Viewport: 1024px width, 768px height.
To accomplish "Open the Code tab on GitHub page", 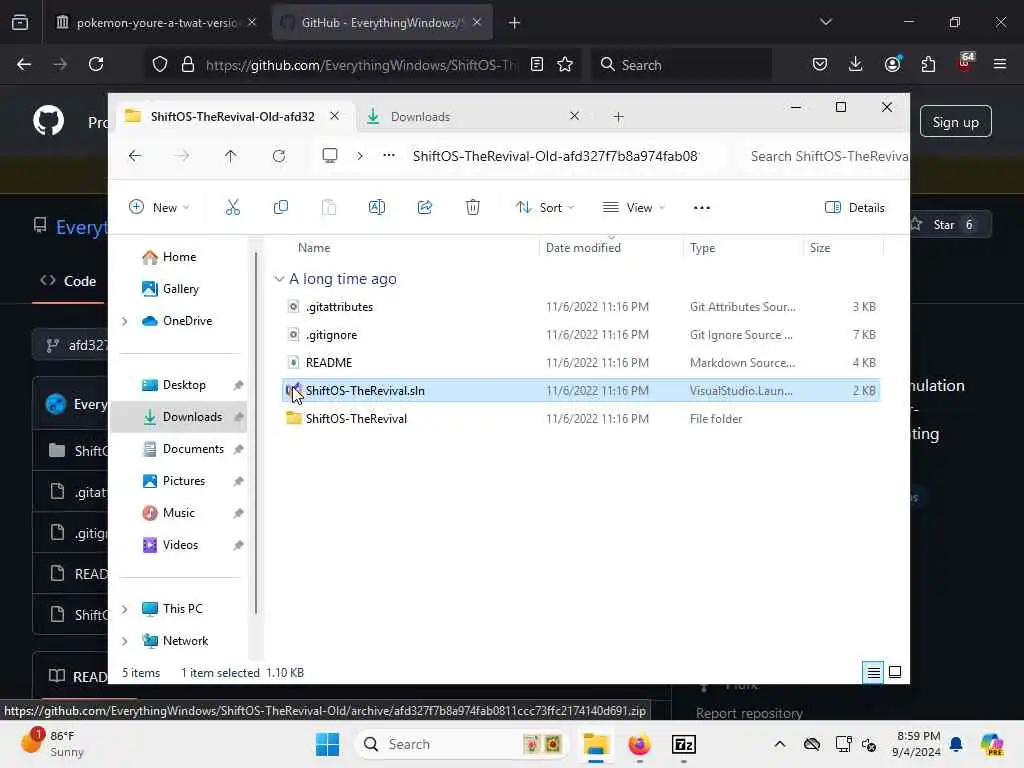I will pyautogui.click(x=69, y=281).
